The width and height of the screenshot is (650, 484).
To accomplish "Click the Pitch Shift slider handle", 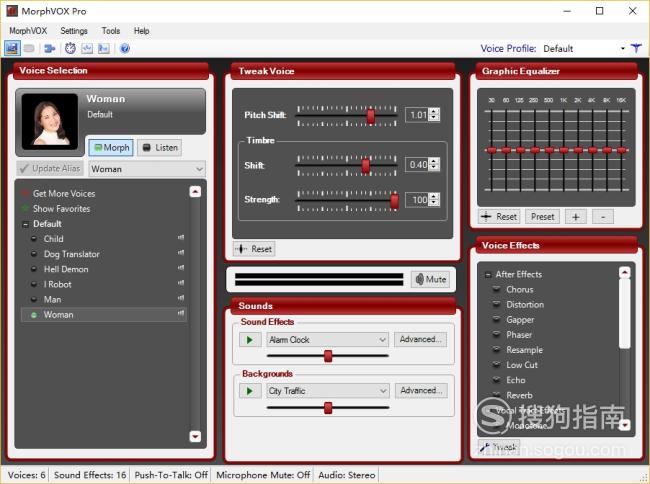I will (x=371, y=116).
